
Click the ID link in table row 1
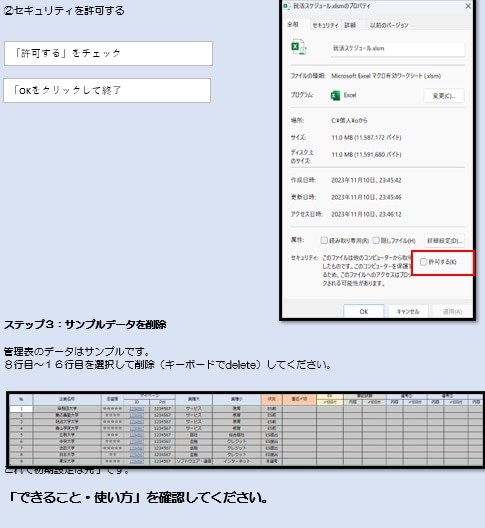137,409
